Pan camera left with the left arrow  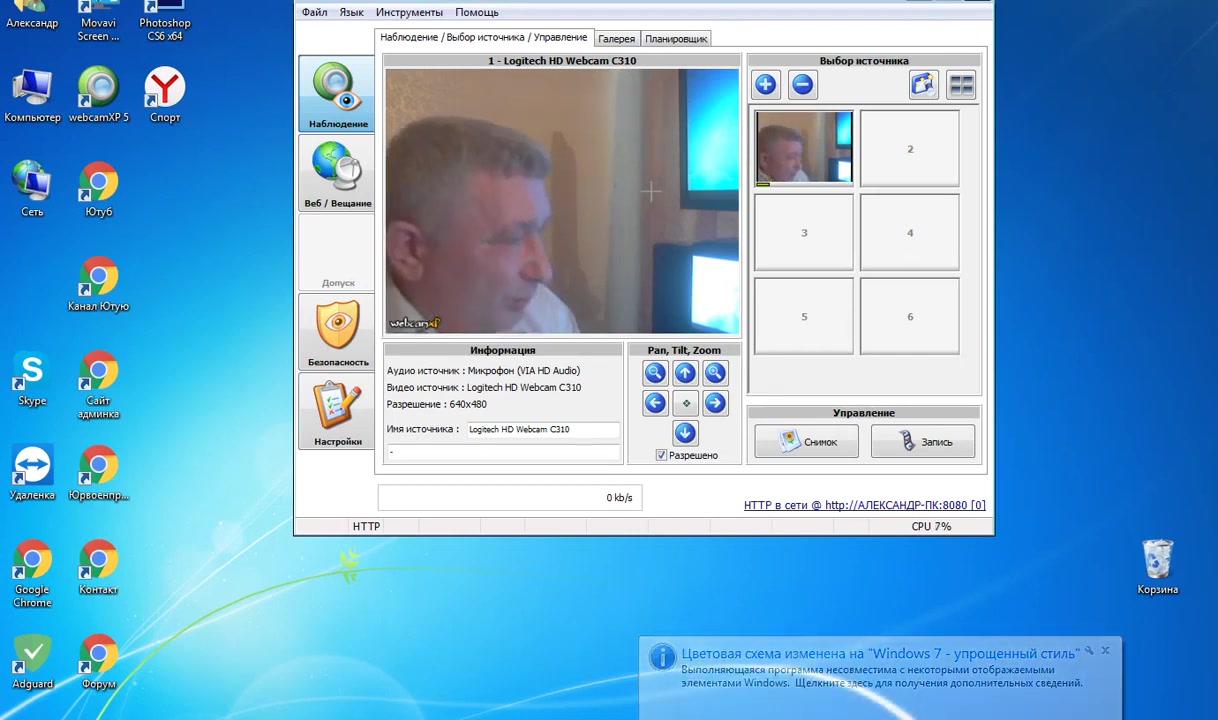(x=655, y=403)
